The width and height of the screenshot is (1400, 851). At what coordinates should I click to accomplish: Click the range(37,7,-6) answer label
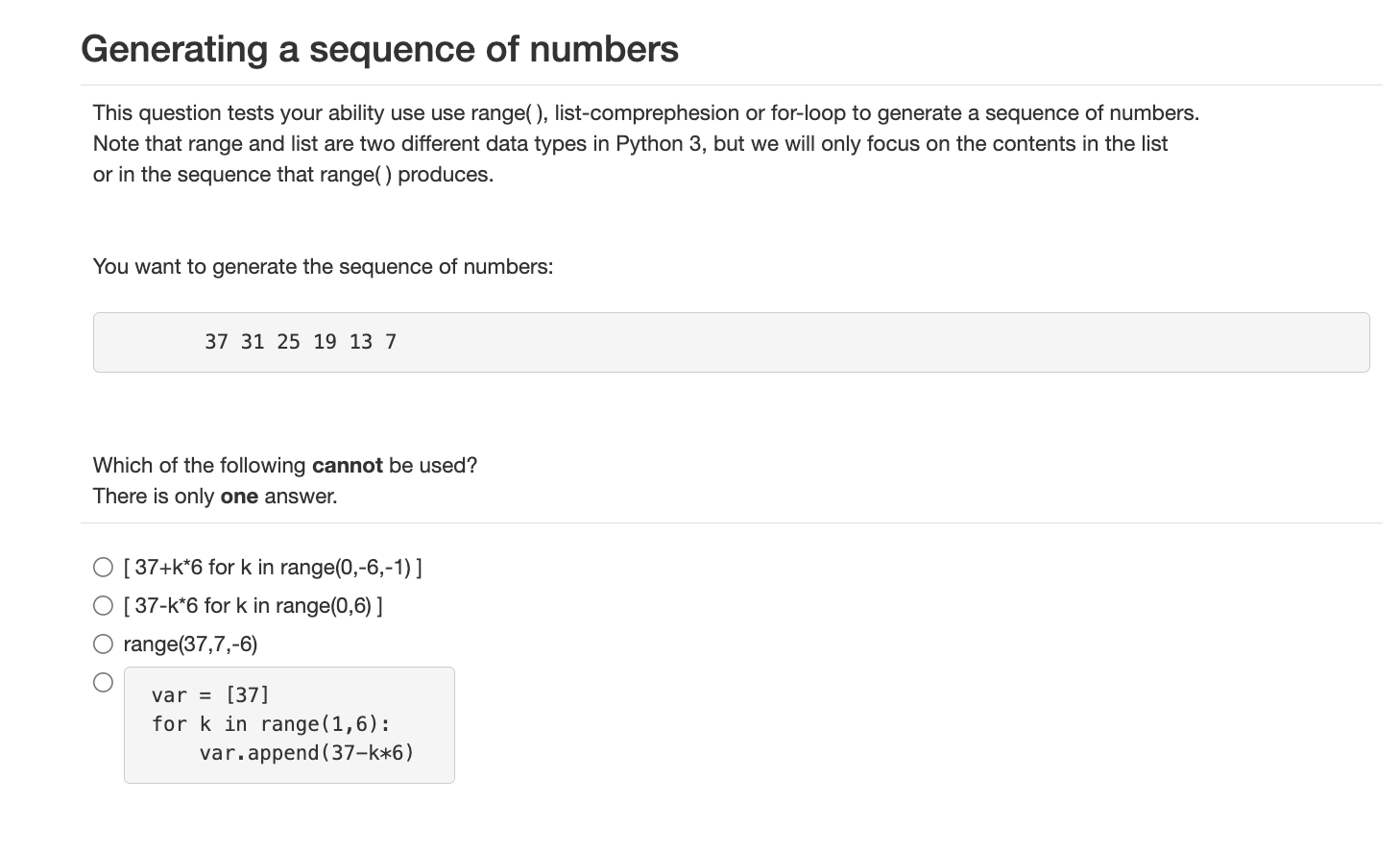(190, 644)
